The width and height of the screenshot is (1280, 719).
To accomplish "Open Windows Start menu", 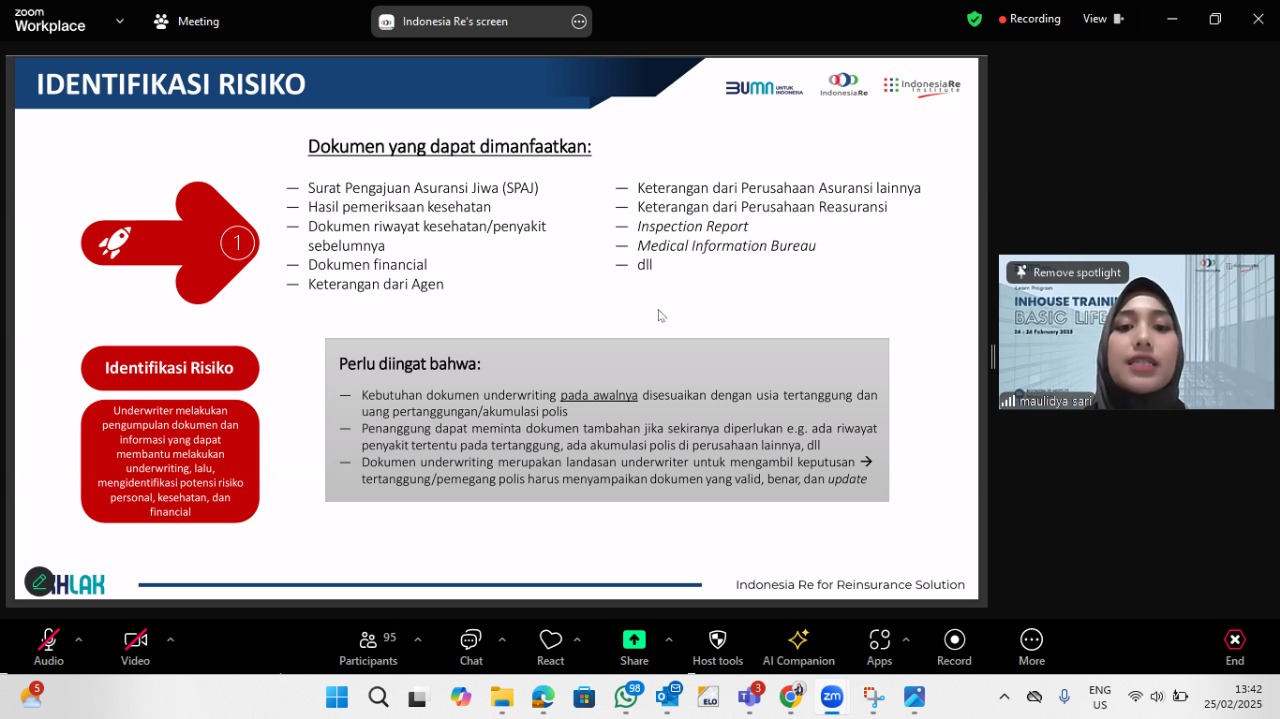I will pyautogui.click(x=337, y=697).
